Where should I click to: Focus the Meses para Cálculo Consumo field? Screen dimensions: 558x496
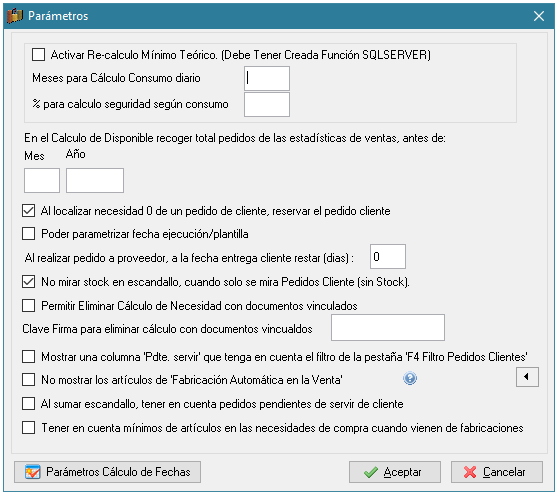pyautogui.click(x=267, y=78)
